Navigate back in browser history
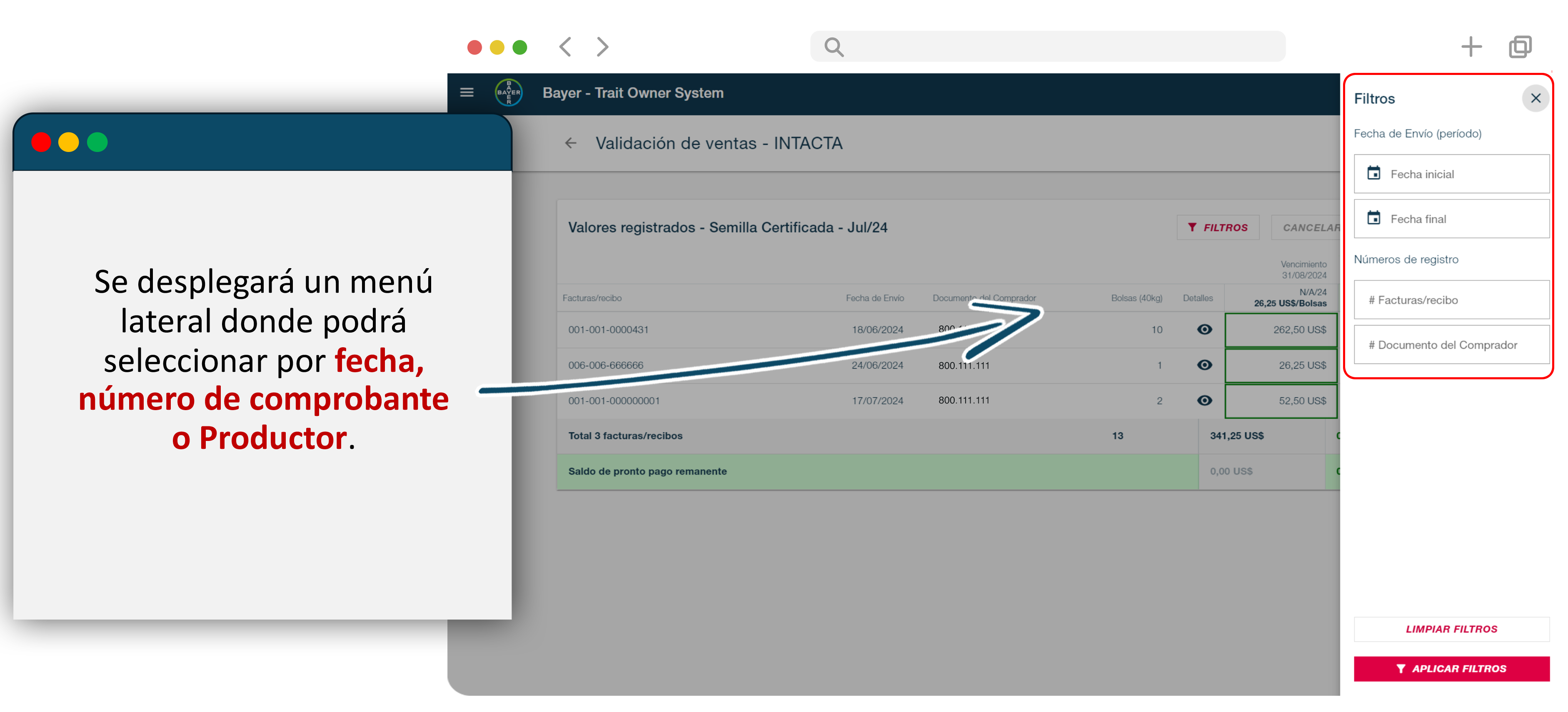Image resolution: width=1568 pixels, height=712 pixels. [565, 47]
